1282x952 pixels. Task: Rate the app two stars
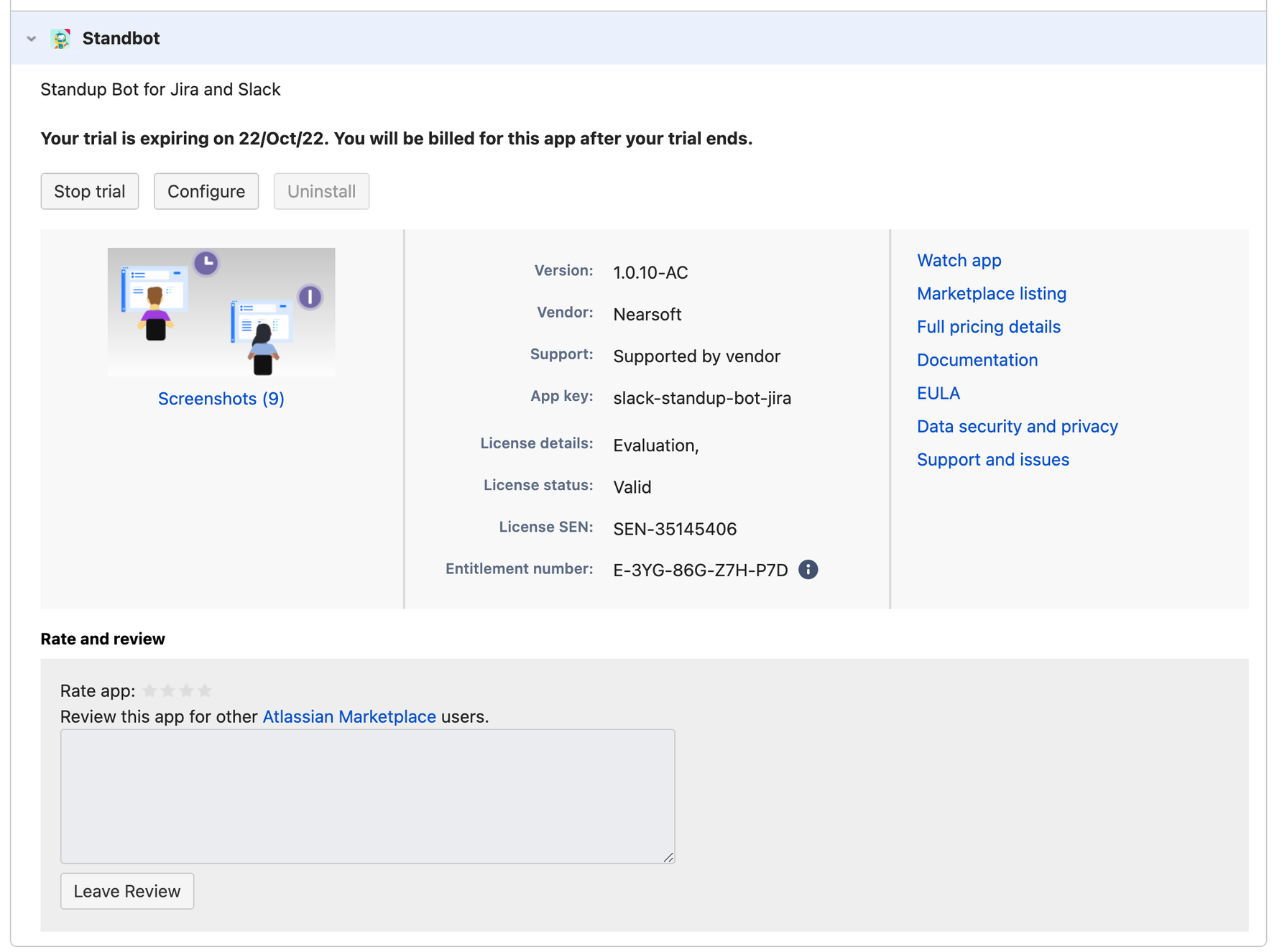click(167, 690)
